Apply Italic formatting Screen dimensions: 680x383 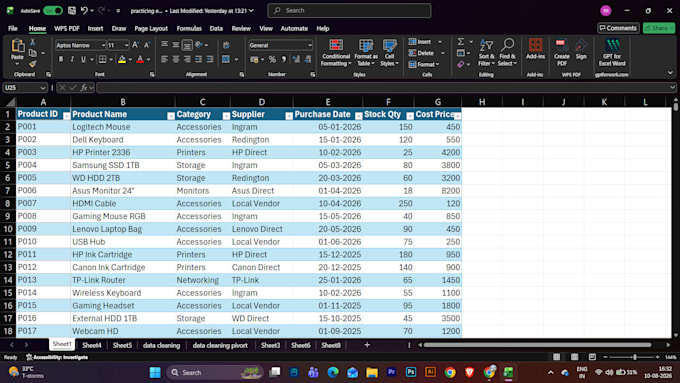(72, 59)
